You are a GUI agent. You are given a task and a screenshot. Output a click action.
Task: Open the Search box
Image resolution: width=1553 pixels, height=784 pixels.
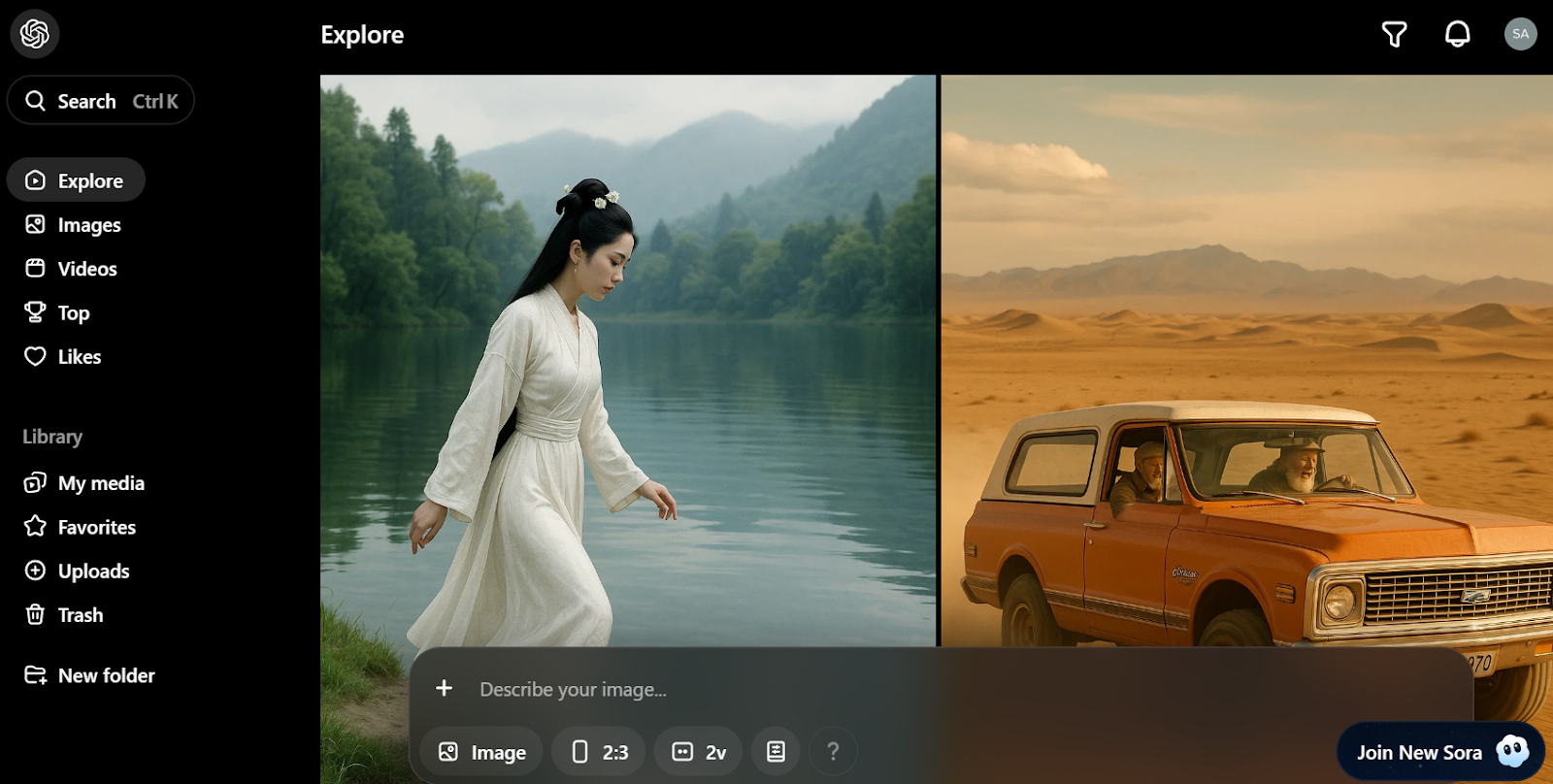[101, 101]
